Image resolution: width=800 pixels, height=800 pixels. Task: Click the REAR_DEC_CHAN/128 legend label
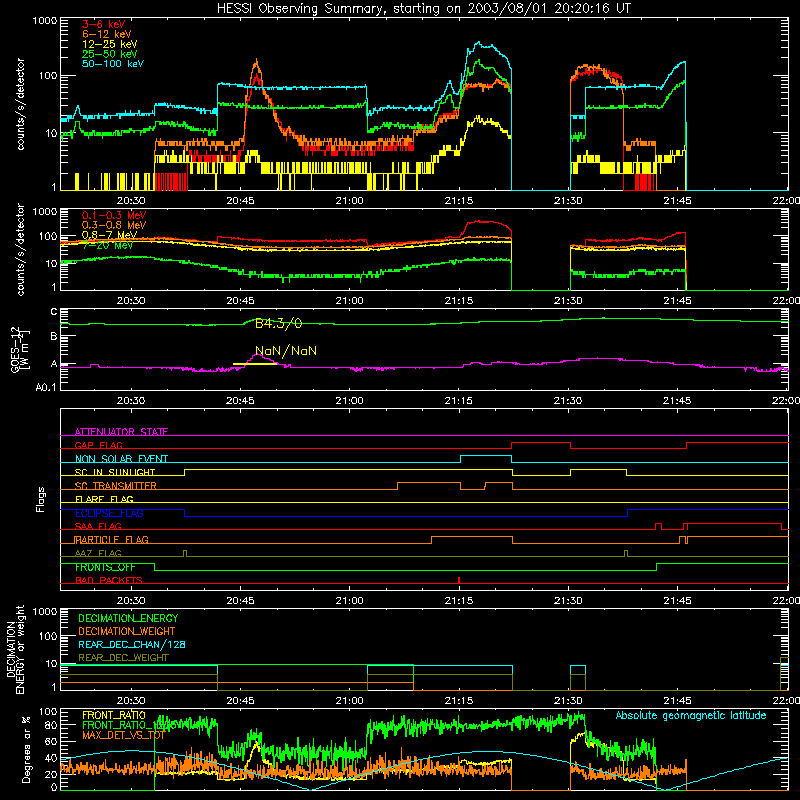click(x=132, y=644)
